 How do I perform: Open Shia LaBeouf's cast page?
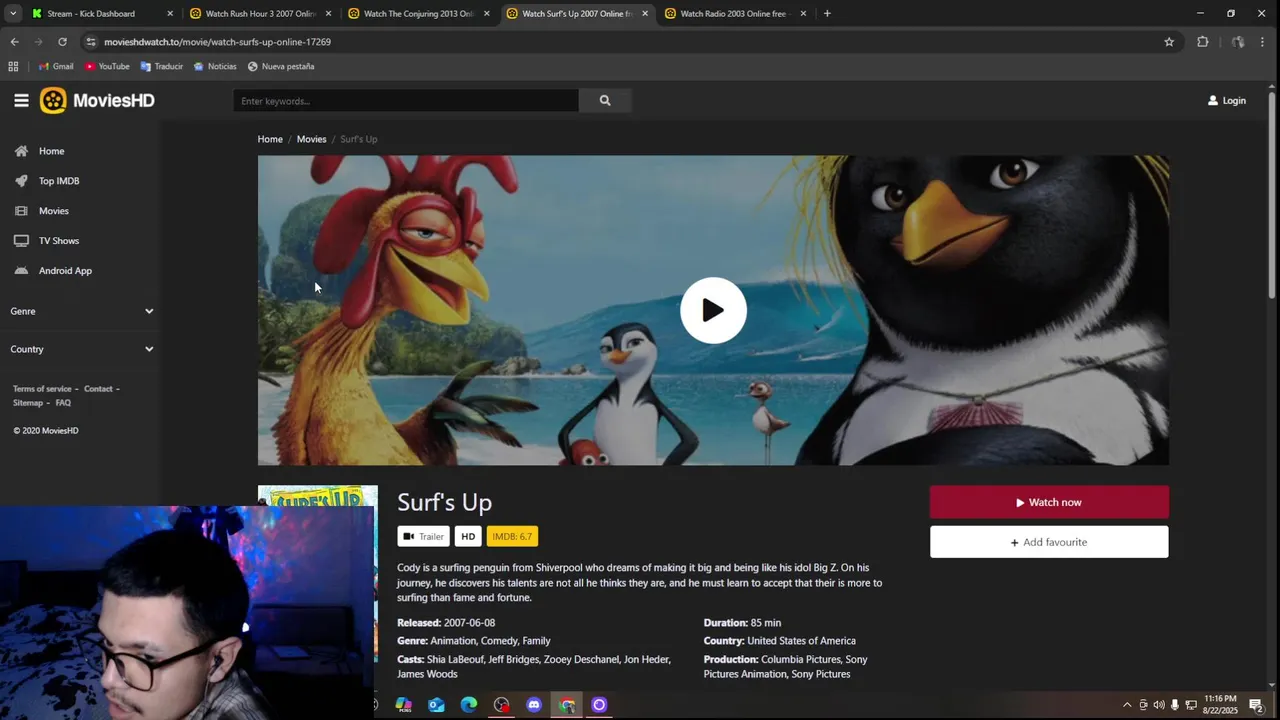coord(456,660)
